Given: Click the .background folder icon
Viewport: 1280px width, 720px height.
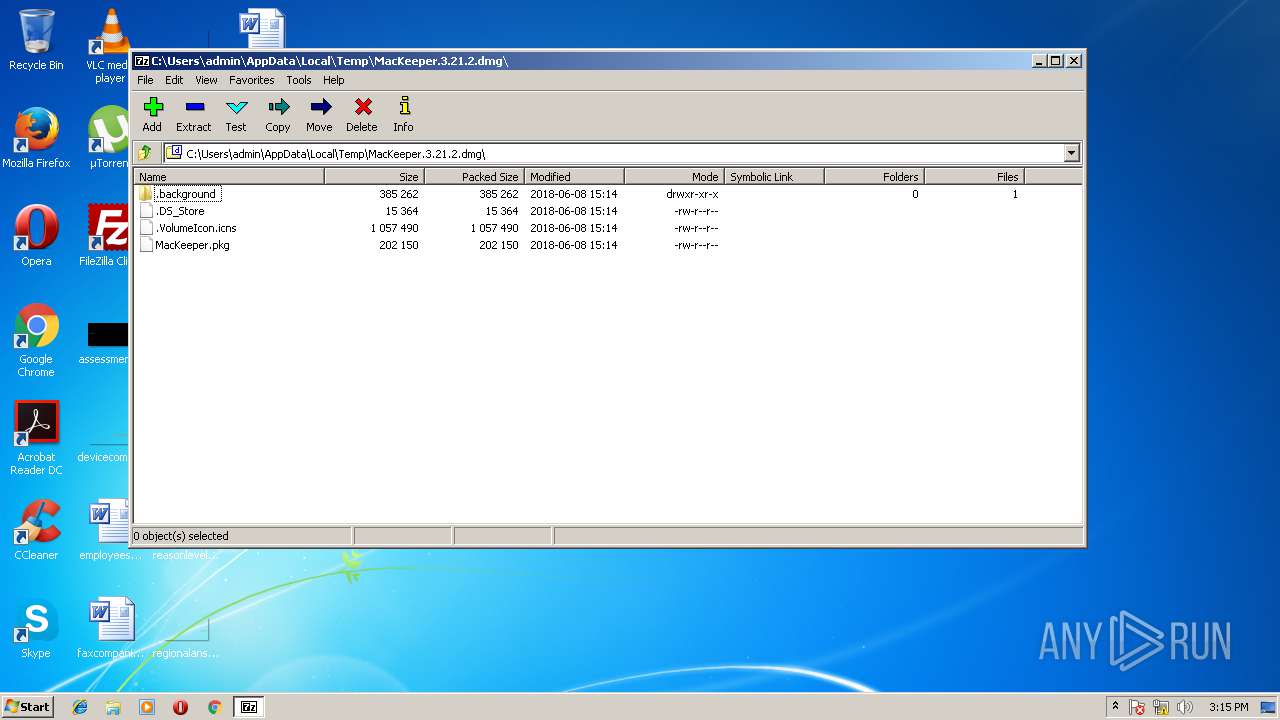Looking at the screenshot, I should [x=146, y=194].
